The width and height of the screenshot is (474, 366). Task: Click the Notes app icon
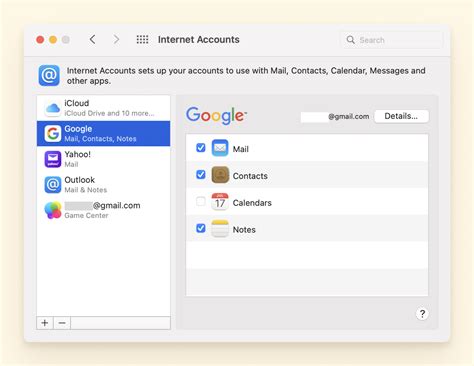coord(220,228)
